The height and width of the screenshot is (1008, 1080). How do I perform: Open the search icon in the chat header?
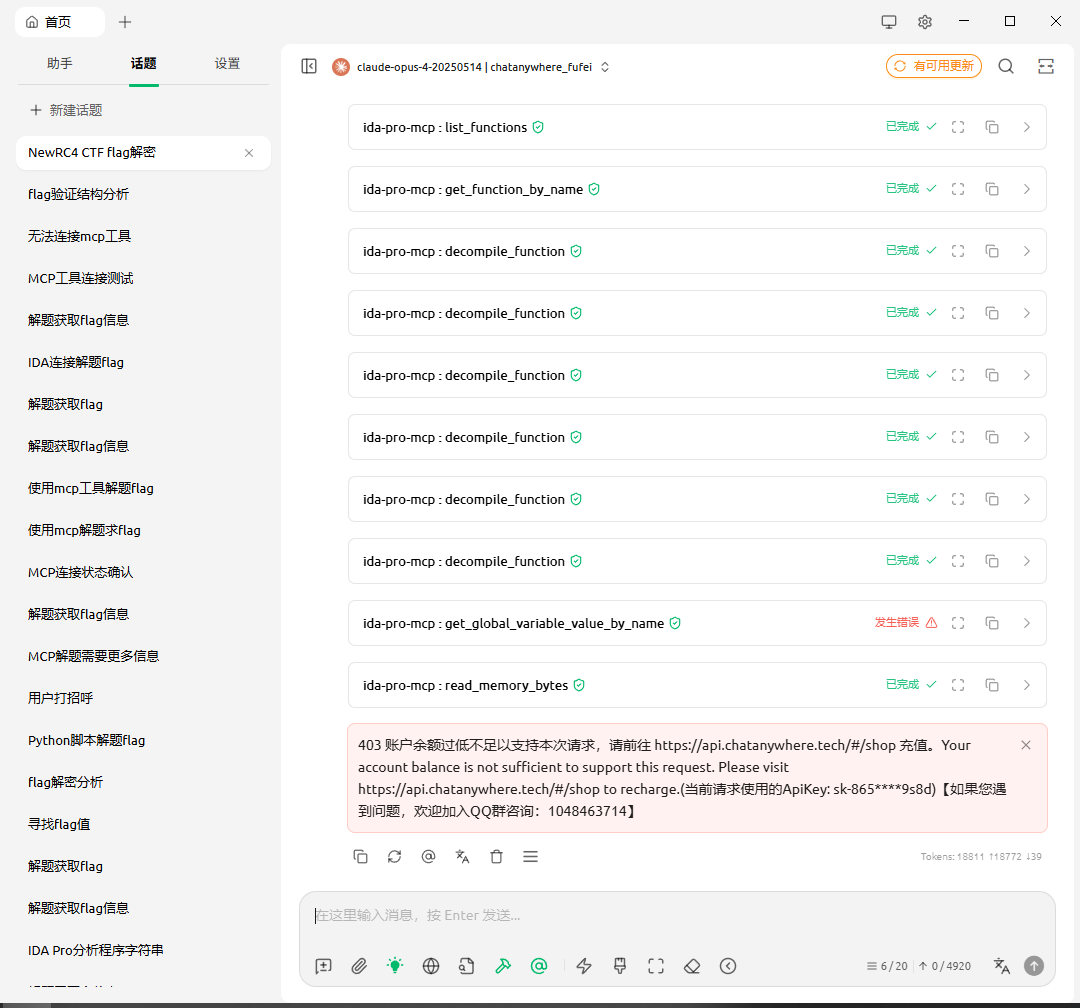click(x=1006, y=66)
